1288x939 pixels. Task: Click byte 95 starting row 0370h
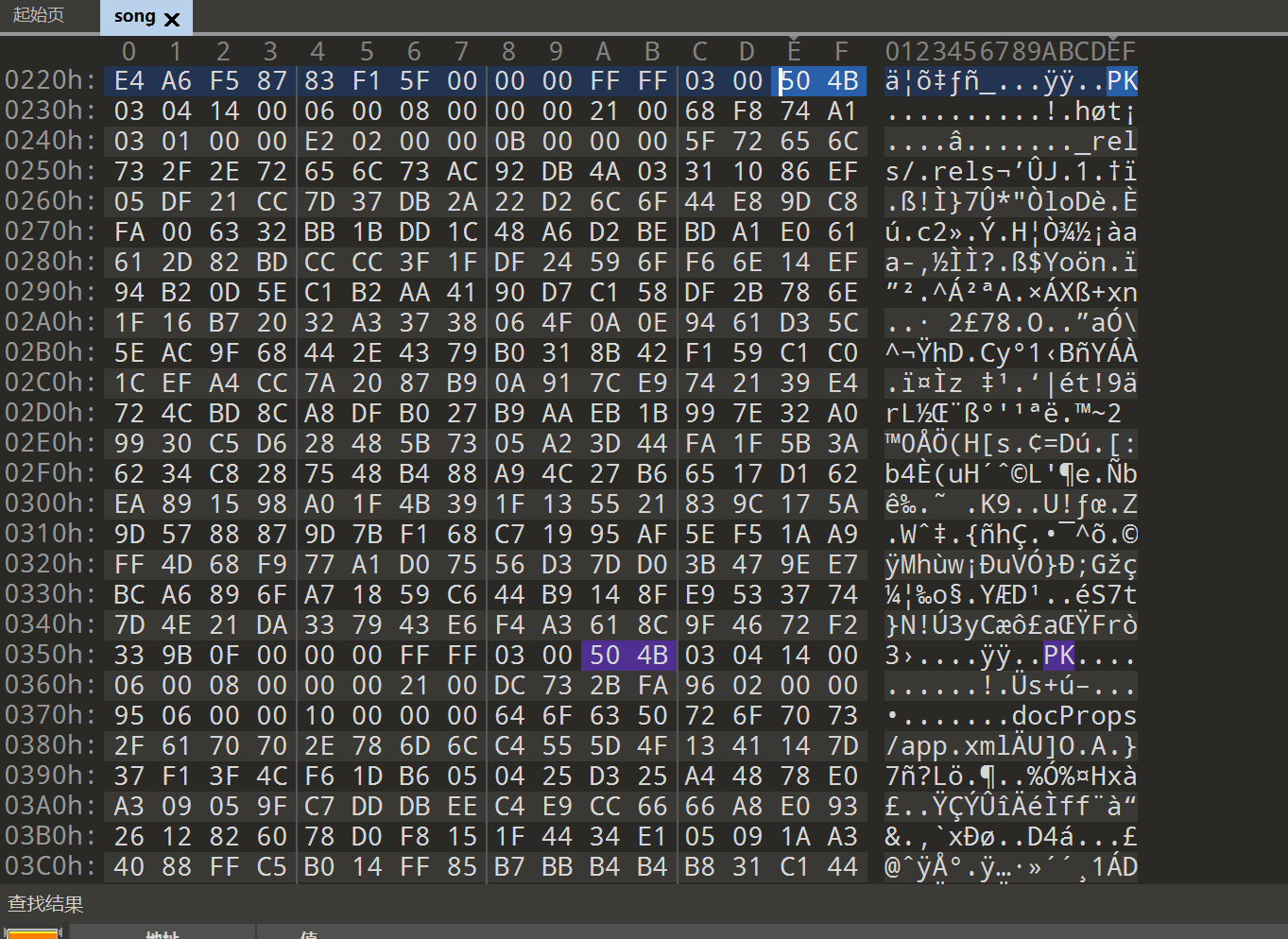129,716
